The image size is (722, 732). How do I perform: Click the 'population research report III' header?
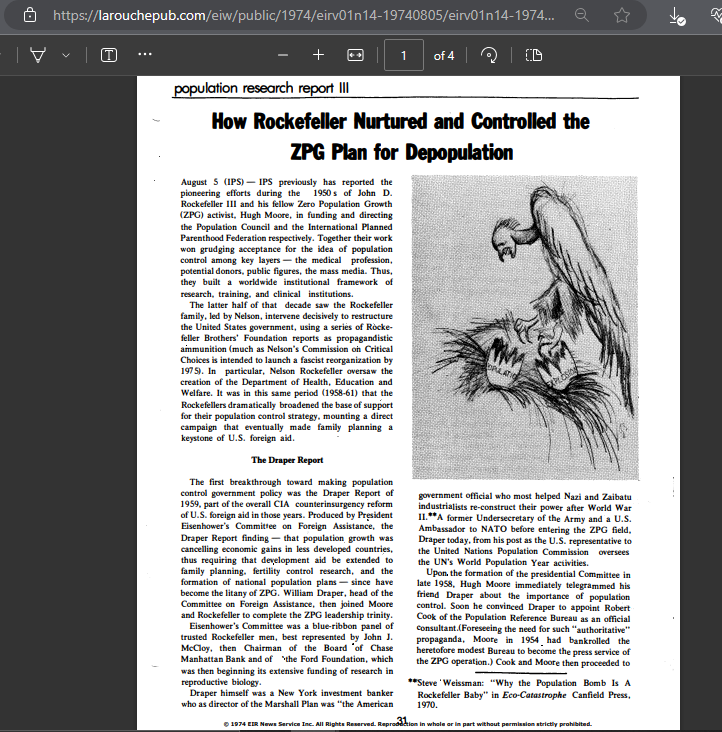261,88
